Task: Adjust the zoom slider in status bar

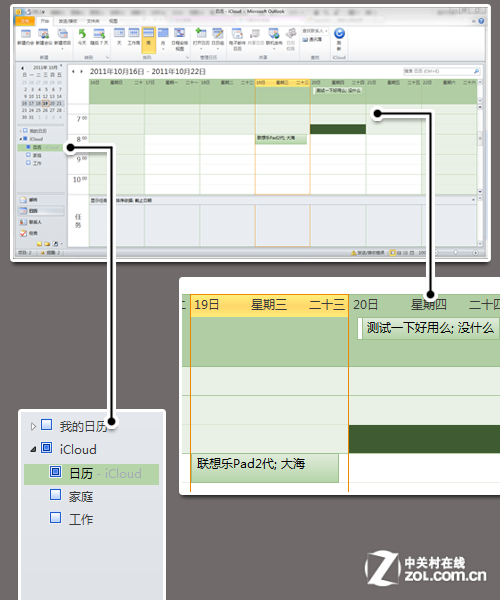Action: 455,253
